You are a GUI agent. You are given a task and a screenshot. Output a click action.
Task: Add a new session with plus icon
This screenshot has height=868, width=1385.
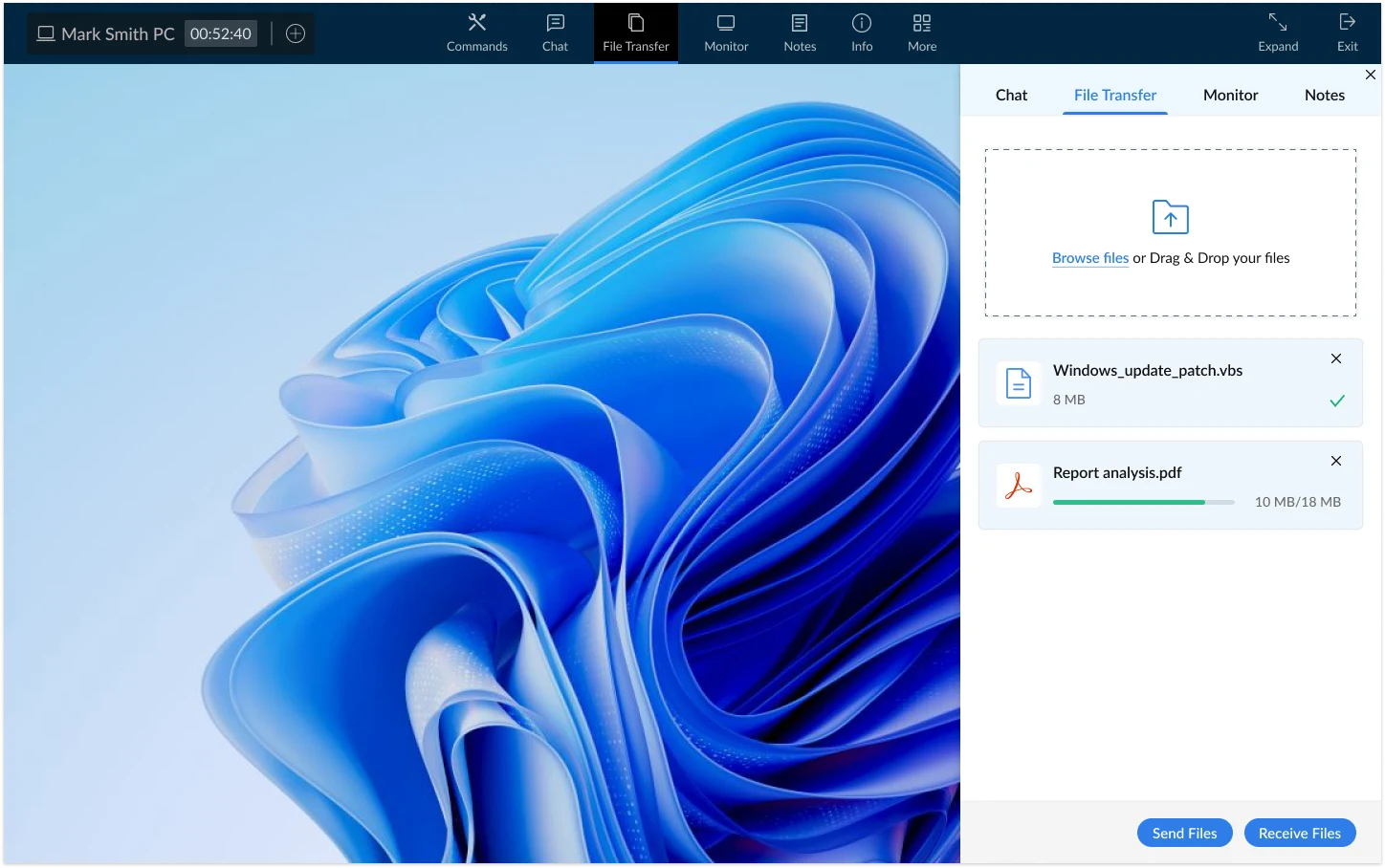pyautogui.click(x=296, y=33)
